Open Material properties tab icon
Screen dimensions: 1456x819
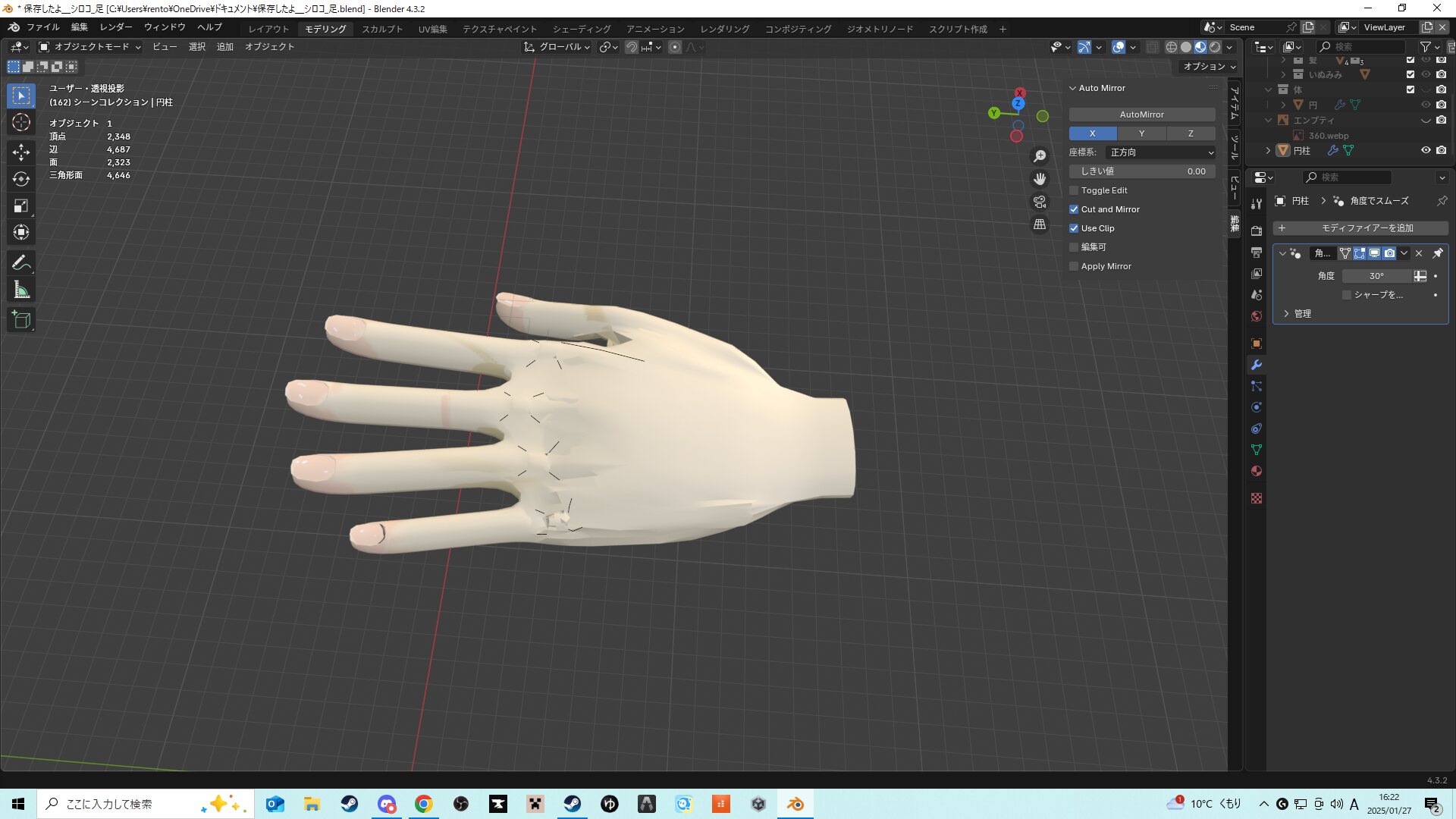(x=1257, y=471)
